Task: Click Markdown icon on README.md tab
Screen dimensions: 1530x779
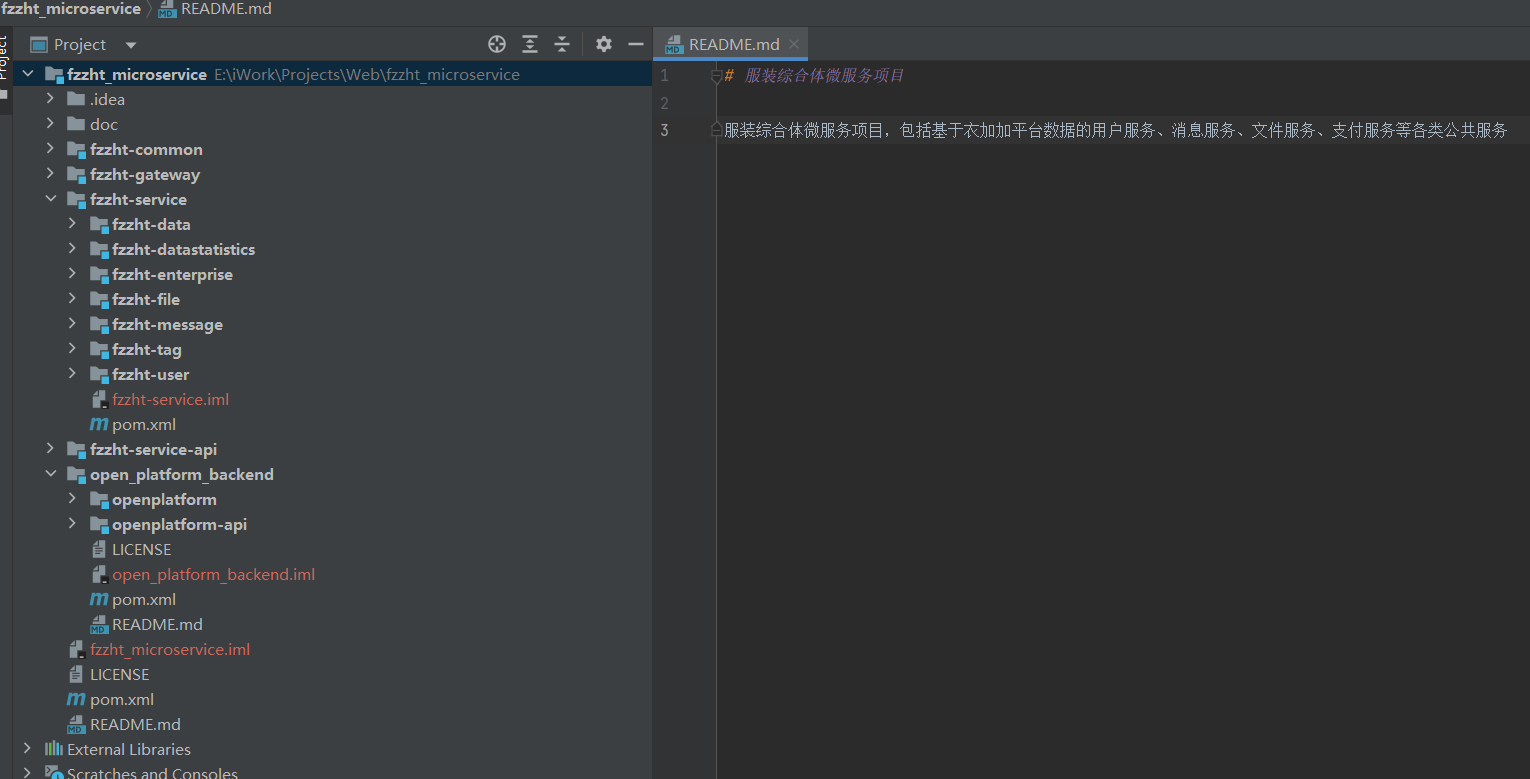Action: point(674,44)
